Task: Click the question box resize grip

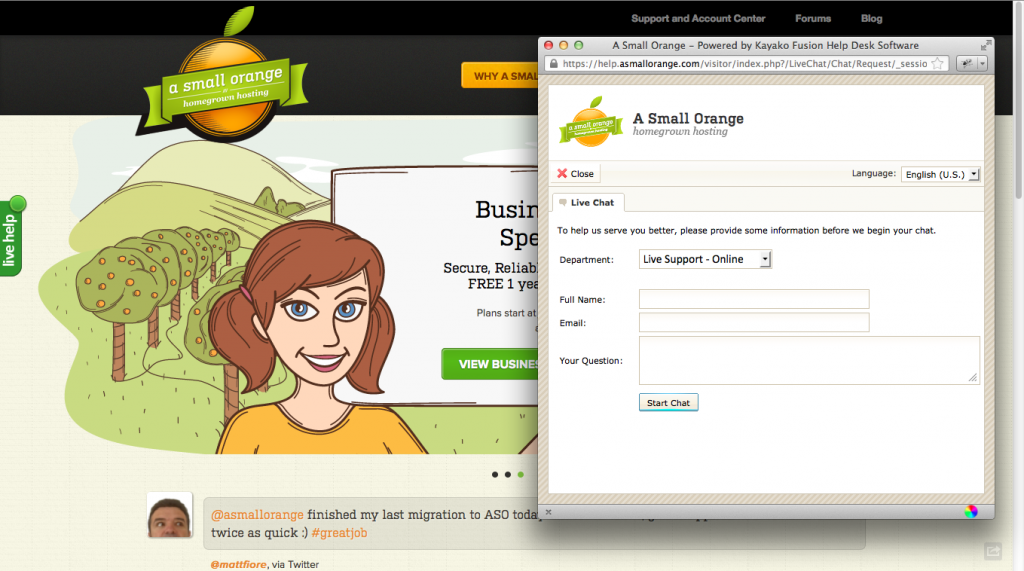Action: coord(973,378)
